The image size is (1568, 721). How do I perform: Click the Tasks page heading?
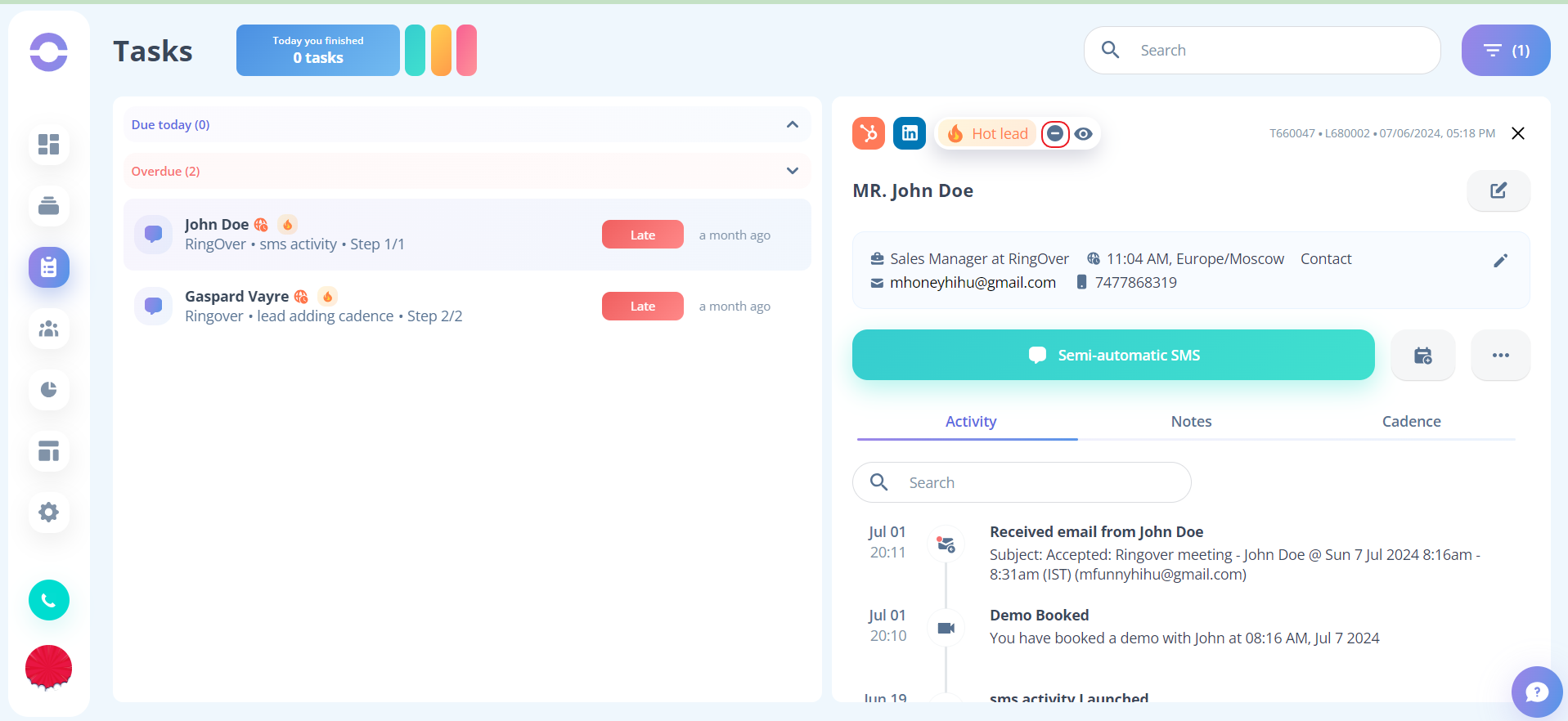point(153,51)
